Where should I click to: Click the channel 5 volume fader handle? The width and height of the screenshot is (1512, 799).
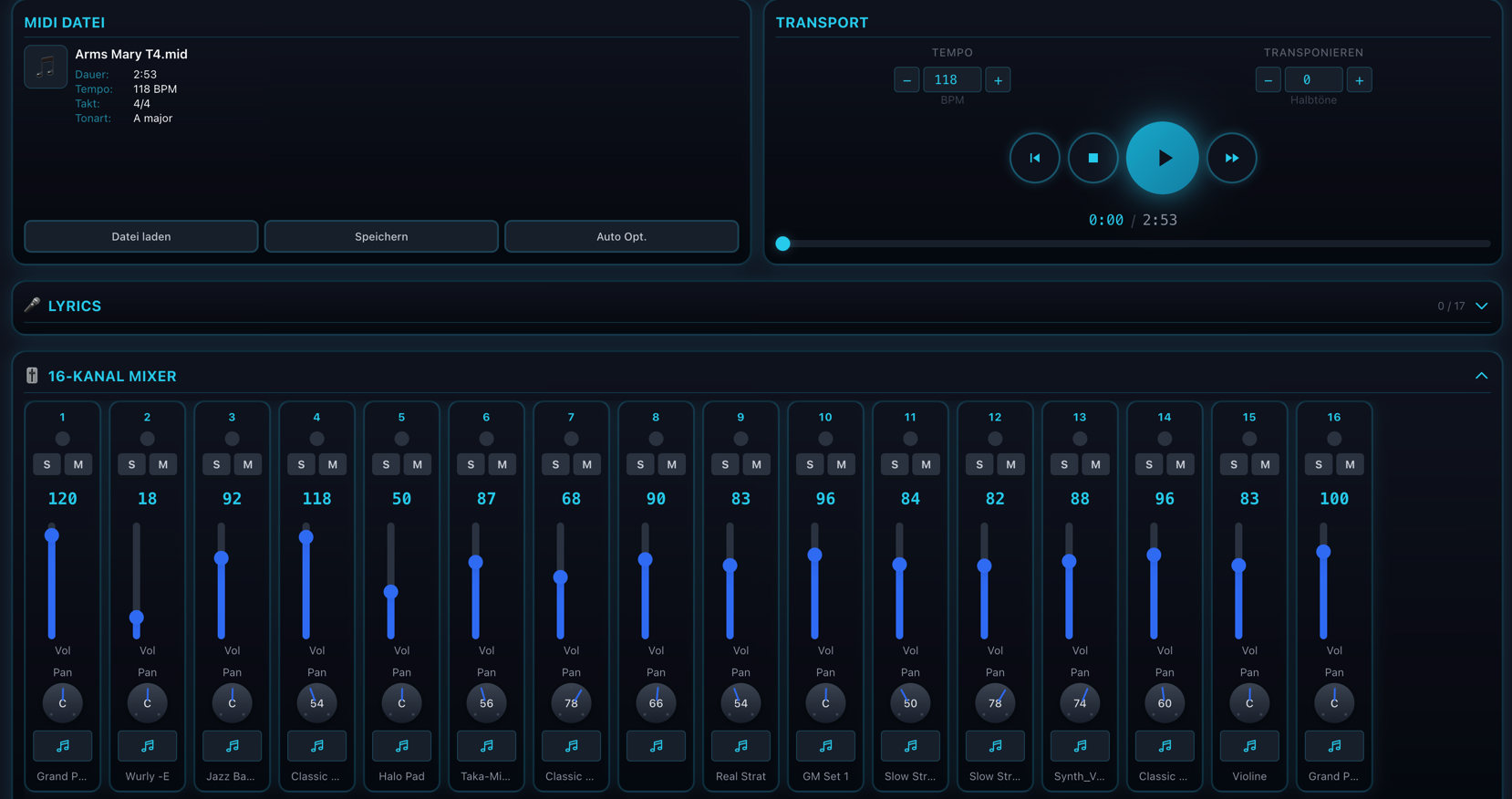pyautogui.click(x=391, y=592)
